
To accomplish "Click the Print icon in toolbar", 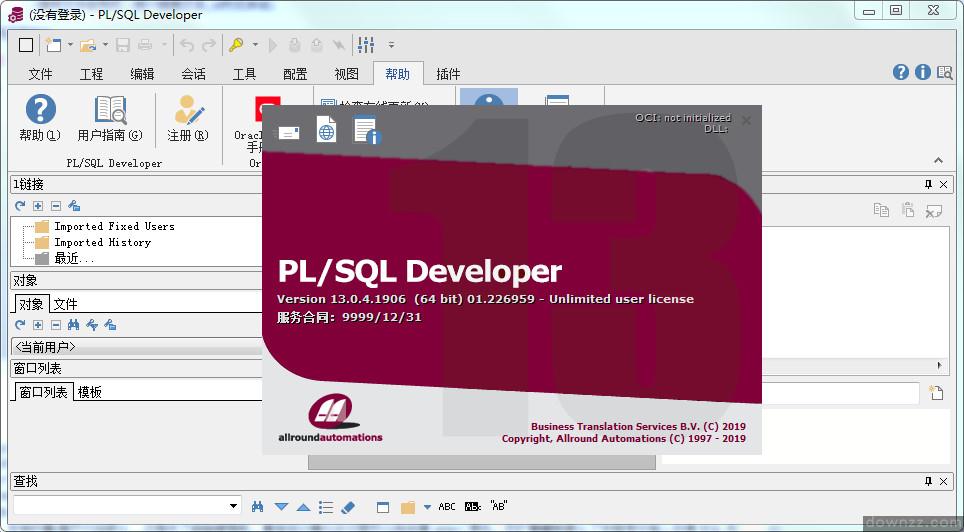I will pyautogui.click(x=145, y=45).
